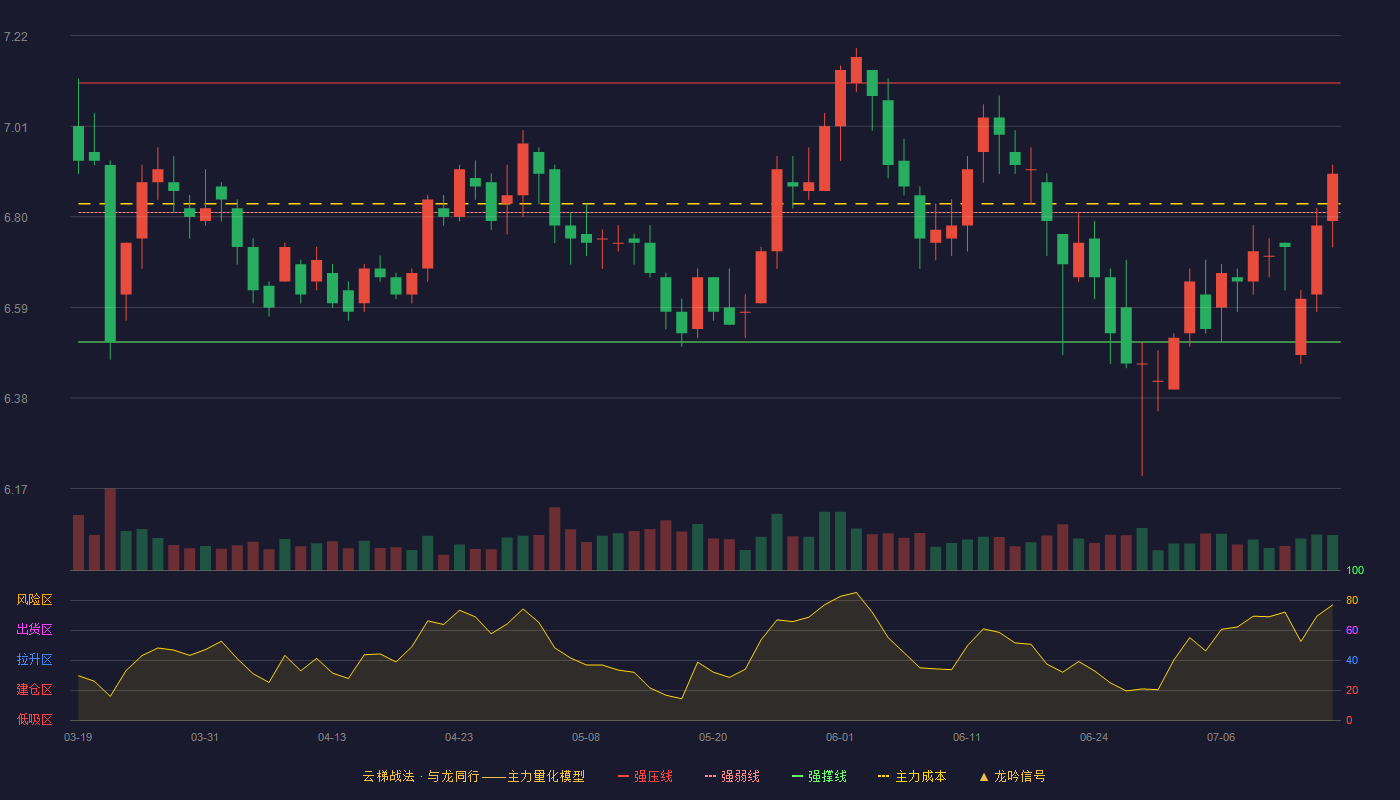
Task: Click the green horizontal support line
Action: coord(709,342)
